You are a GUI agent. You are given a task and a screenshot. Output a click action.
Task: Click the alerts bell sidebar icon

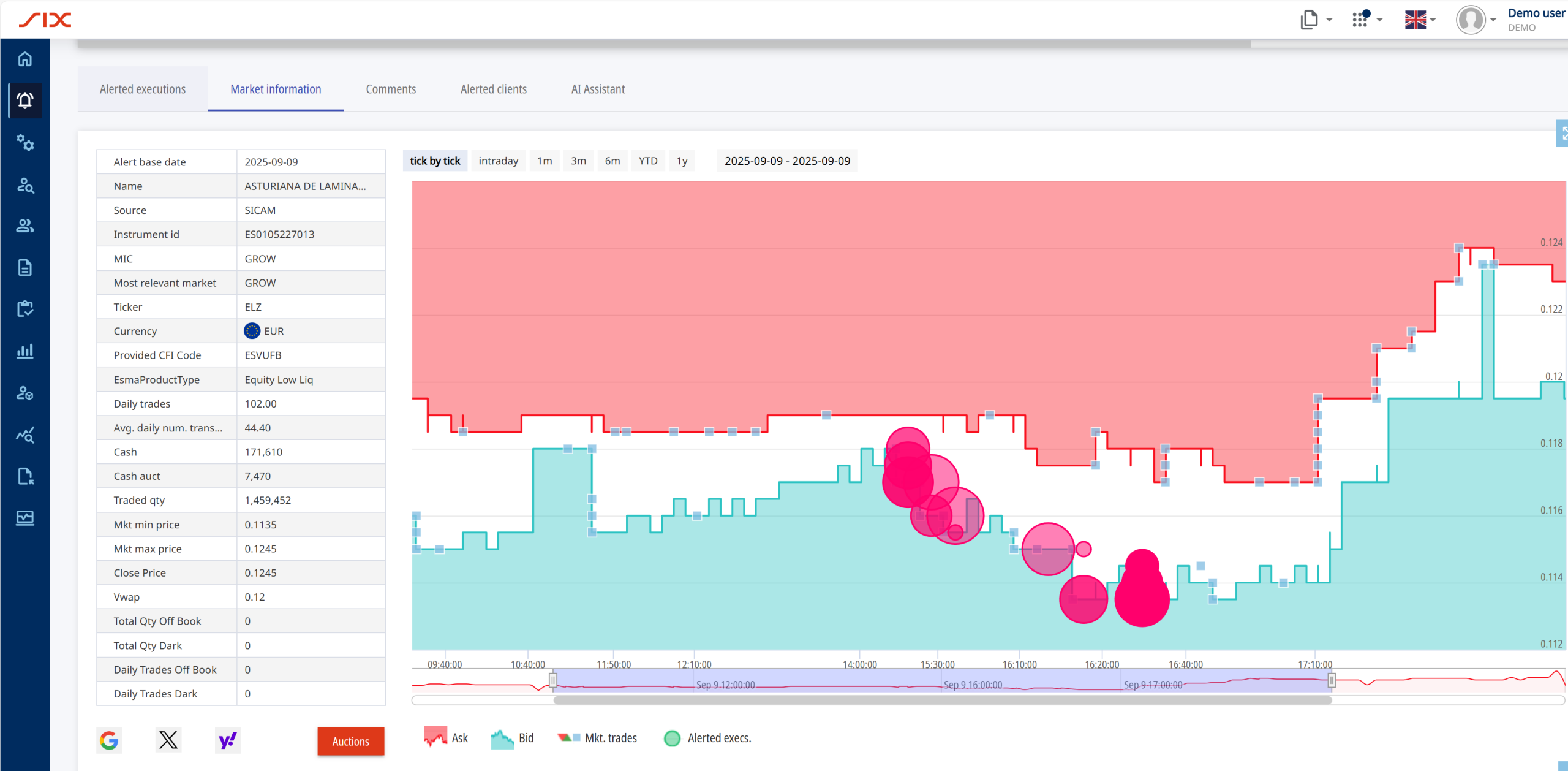click(24, 101)
